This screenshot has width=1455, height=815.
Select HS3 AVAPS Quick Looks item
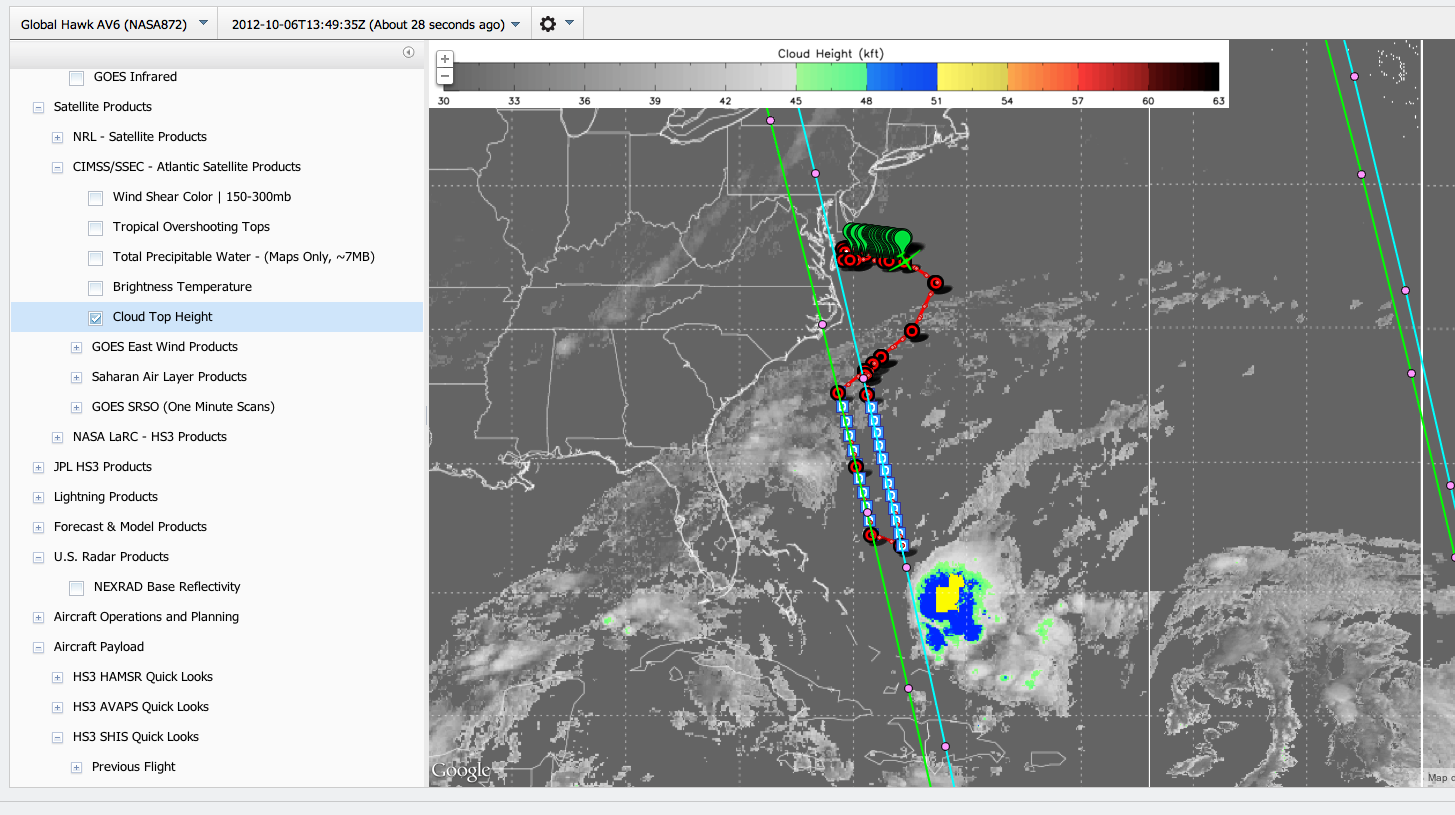pos(140,707)
